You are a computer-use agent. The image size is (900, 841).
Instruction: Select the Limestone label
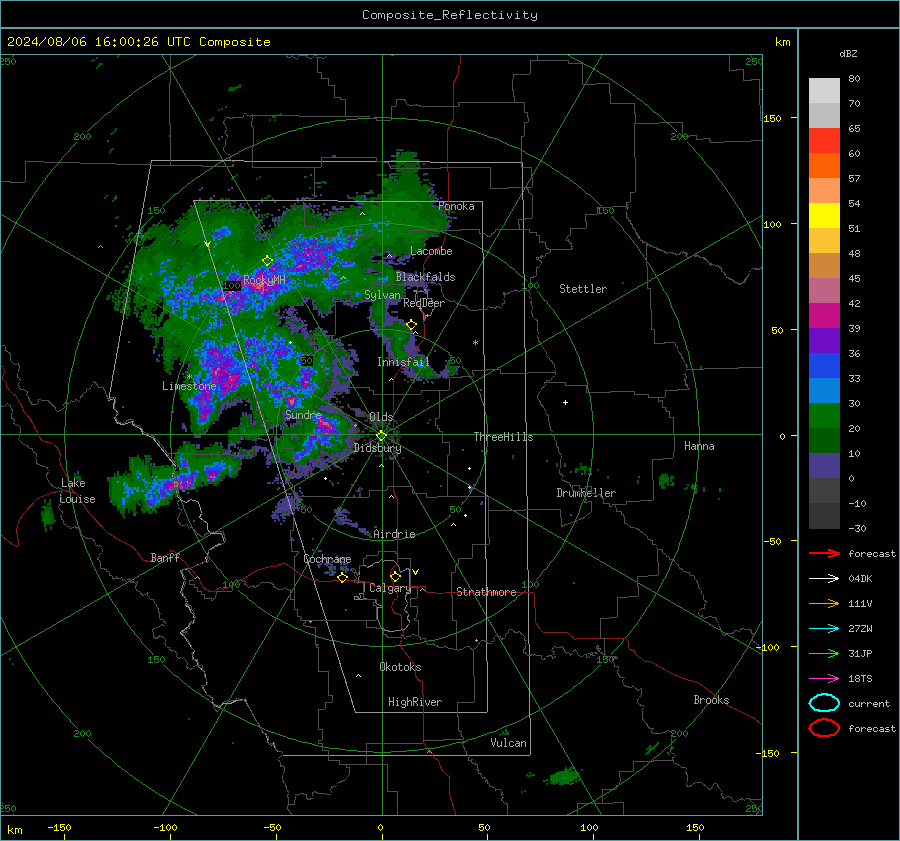pyautogui.click(x=189, y=386)
